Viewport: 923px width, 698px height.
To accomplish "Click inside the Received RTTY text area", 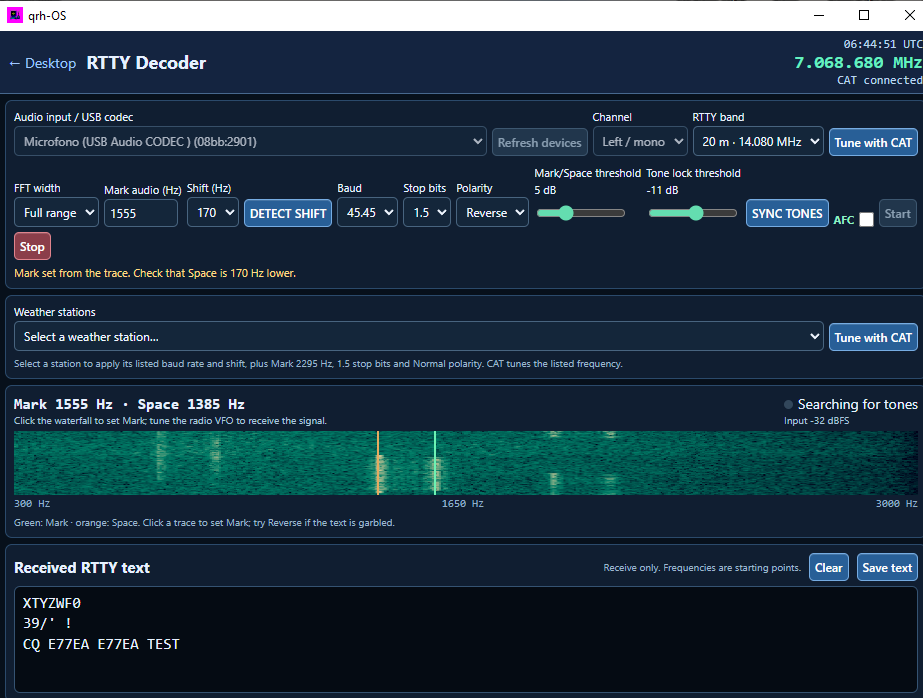I will click(x=466, y=639).
